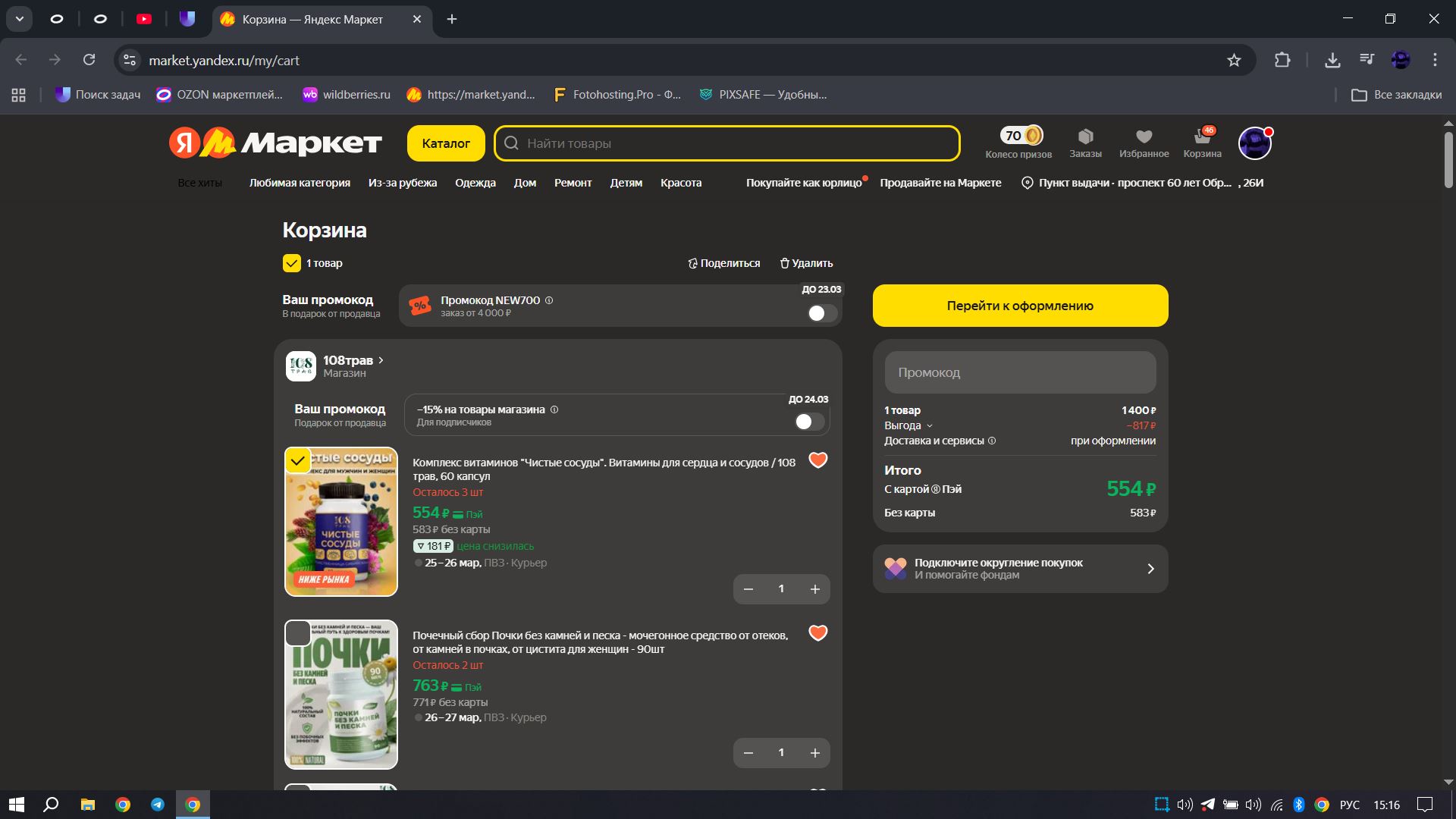Click the Промокод input field

pos(1020,372)
